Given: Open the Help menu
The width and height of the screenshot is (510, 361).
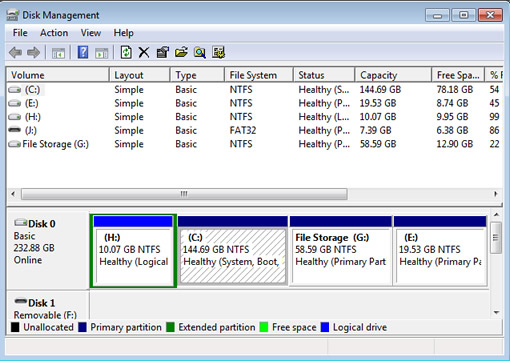Looking at the screenshot, I should [x=123, y=33].
